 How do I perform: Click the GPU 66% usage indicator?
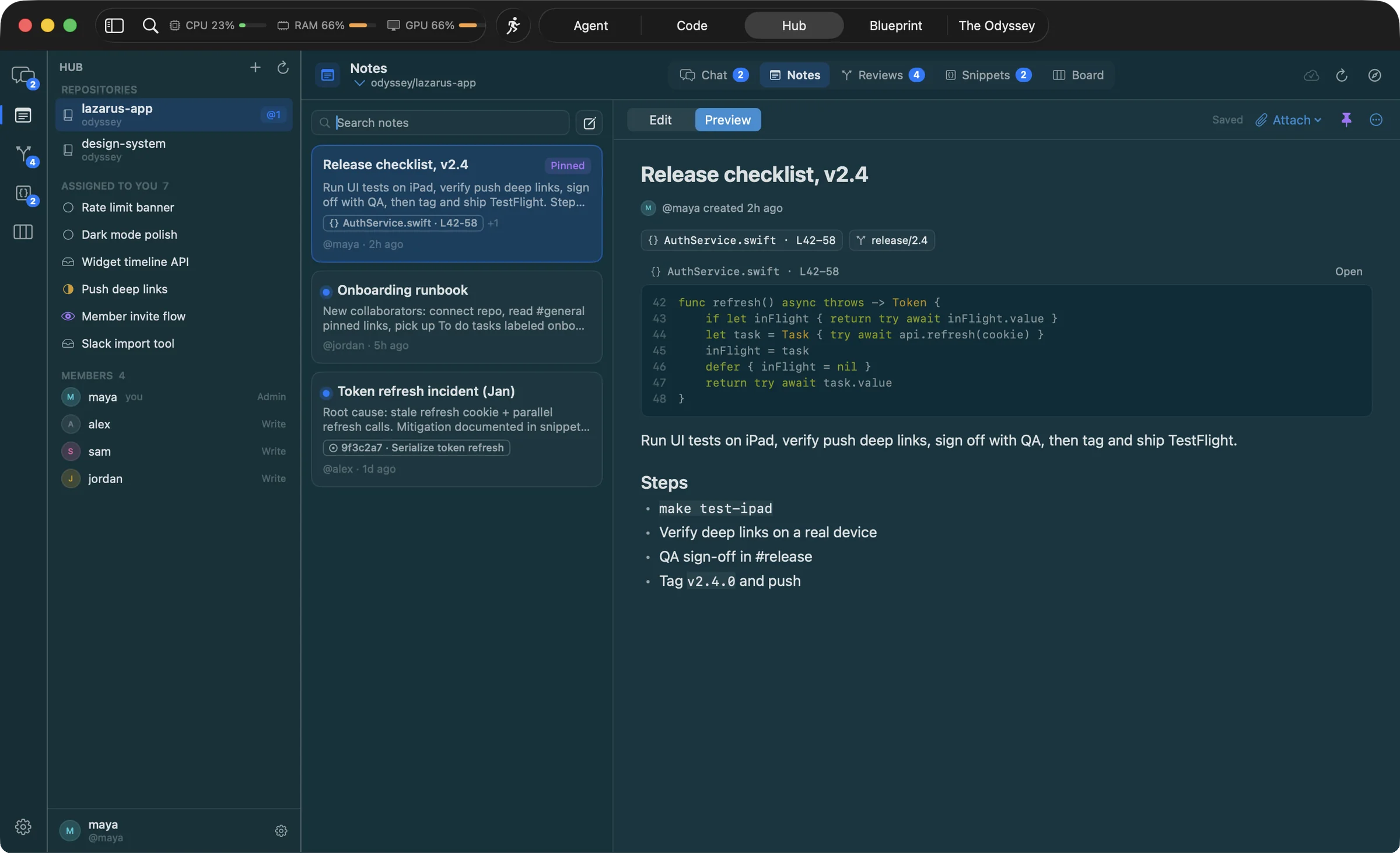click(x=436, y=26)
